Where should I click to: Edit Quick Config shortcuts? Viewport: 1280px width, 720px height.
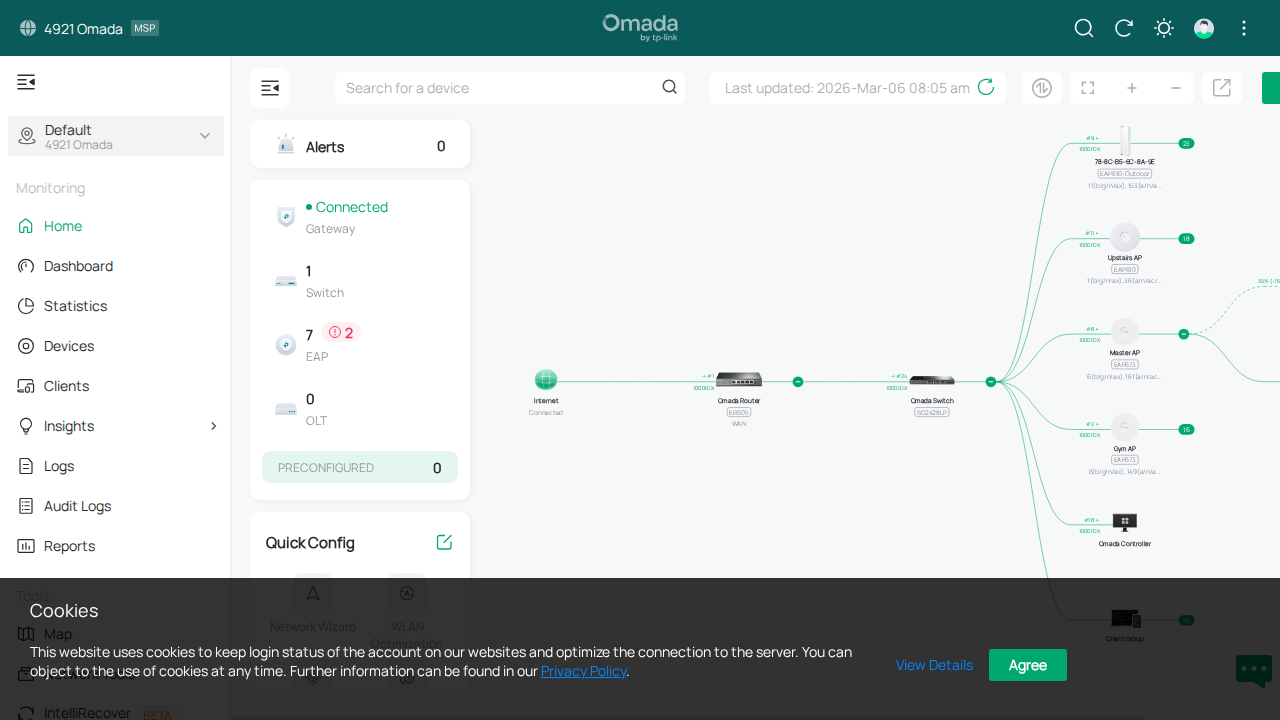444,542
